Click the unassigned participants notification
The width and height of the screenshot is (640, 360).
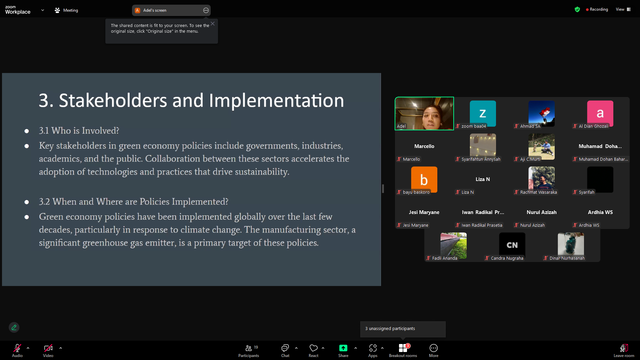[x=403, y=329]
